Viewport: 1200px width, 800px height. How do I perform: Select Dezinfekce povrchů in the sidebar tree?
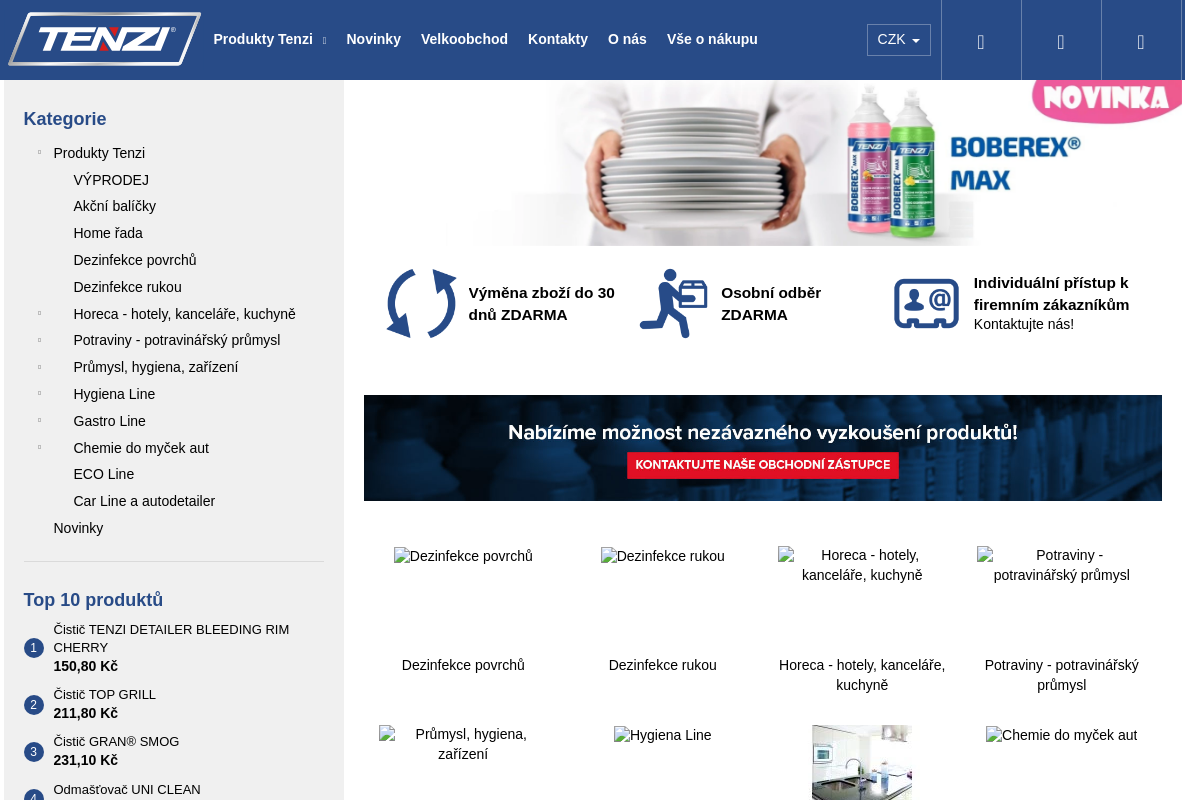click(x=135, y=260)
